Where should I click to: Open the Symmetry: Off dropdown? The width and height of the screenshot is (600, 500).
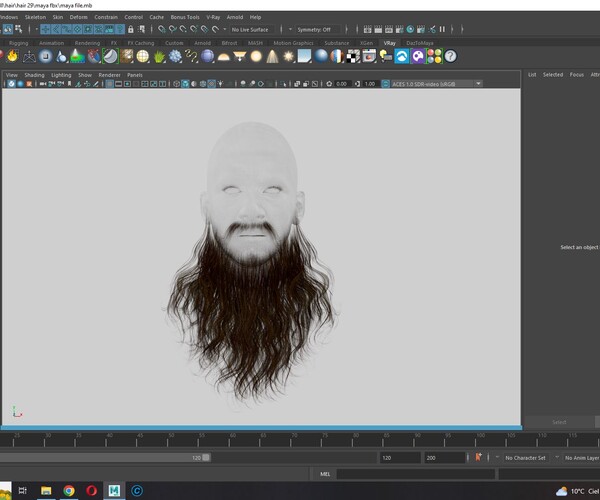[x=318, y=29]
